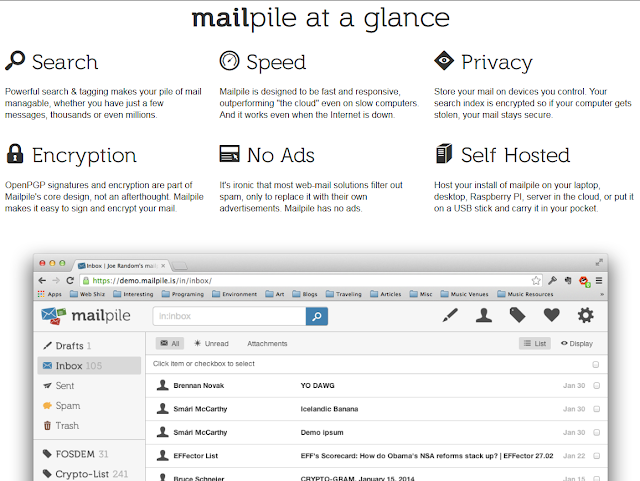Image resolution: width=640 pixels, height=481 pixels.
Task: Check the box for the Icelandic Banana message
Action: point(596,409)
